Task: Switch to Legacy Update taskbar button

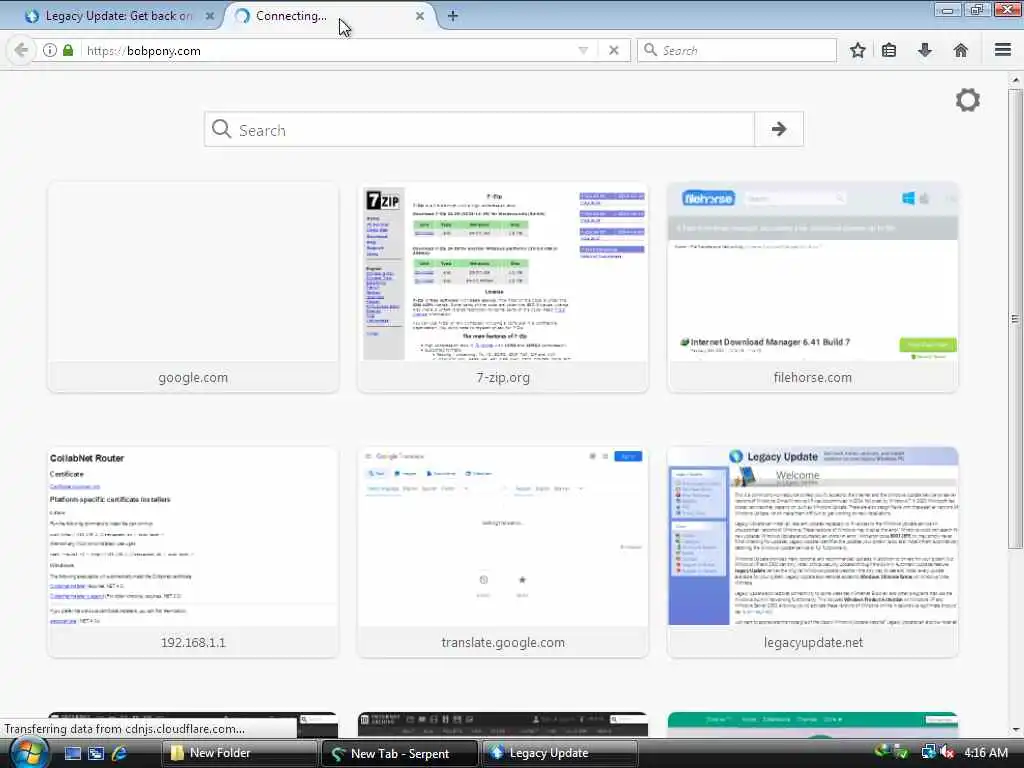Action: (560, 753)
